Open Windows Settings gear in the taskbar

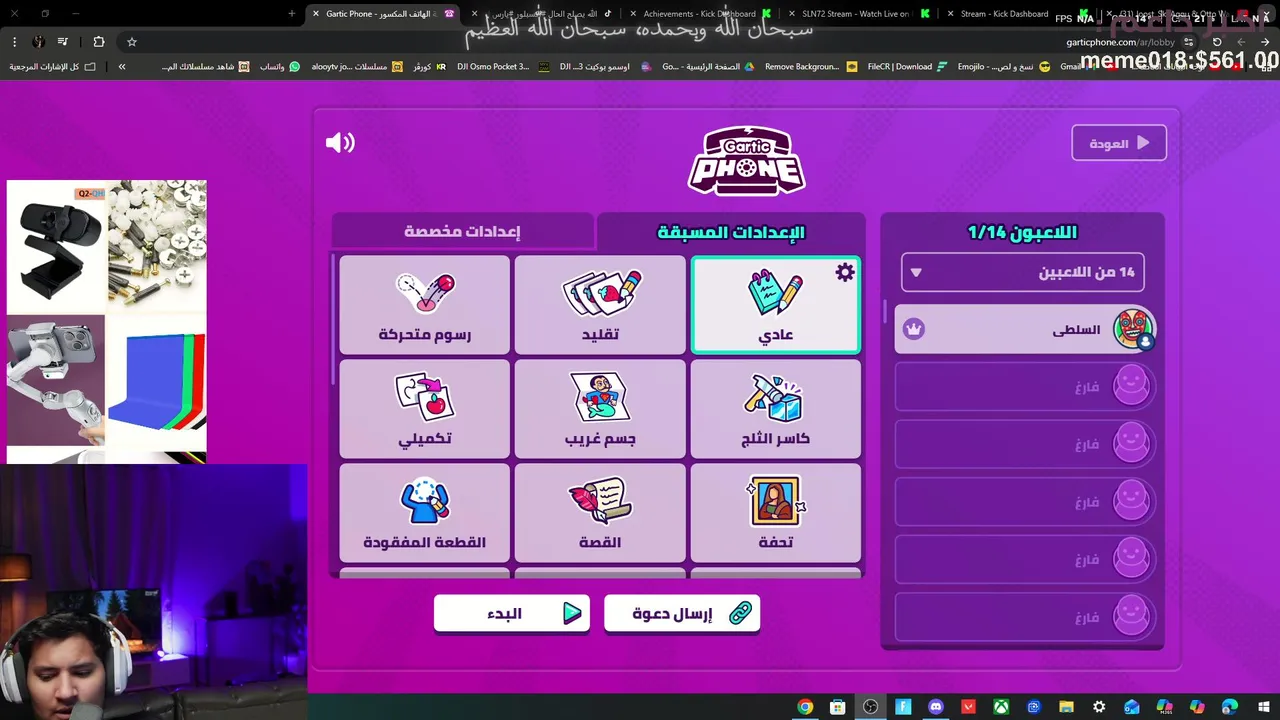(1099, 707)
